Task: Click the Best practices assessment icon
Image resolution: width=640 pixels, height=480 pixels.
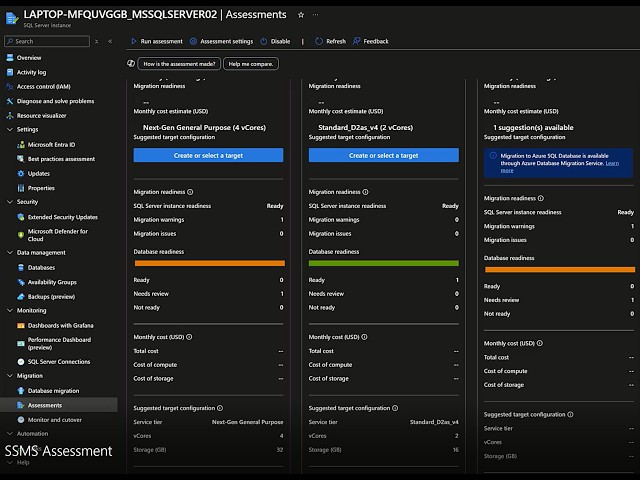Action: point(21,159)
